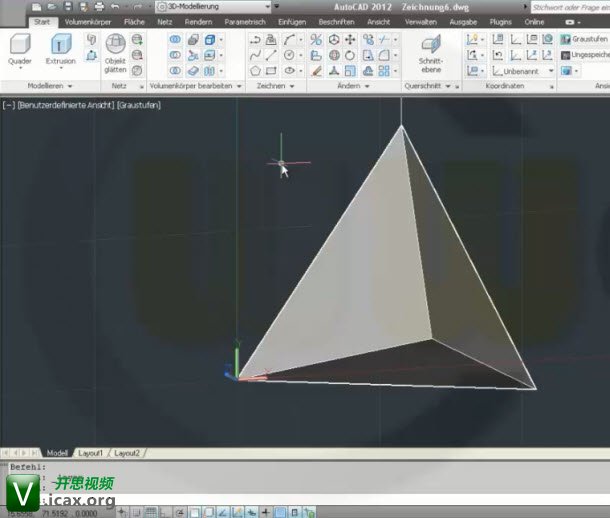The height and width of the screenshot is (518, 610).
Task: Open the 3D-Modellierung workspace dropdown
Action: (x=210, y=6)
